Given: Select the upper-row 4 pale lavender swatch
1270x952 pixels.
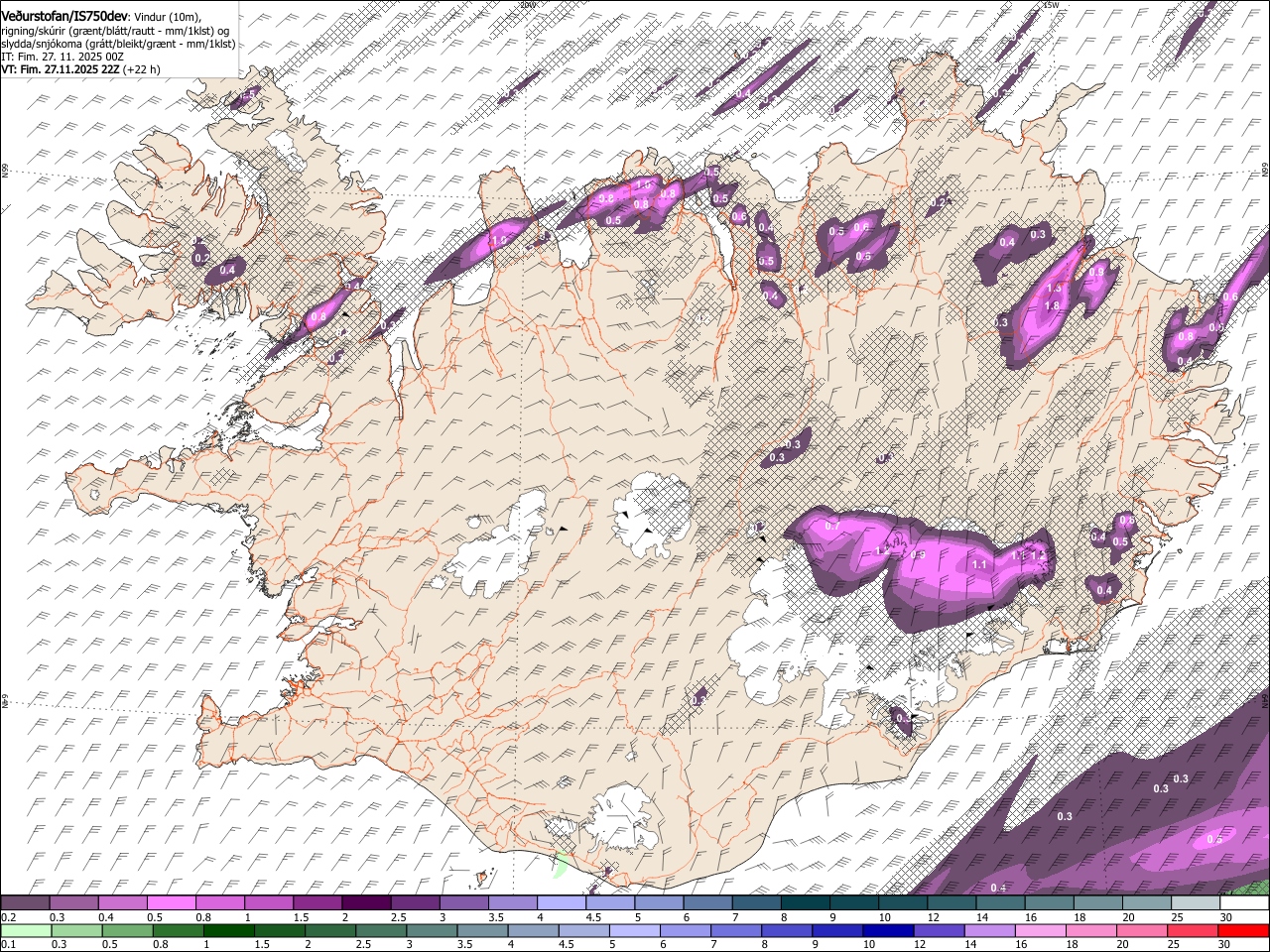Looking at the screenshot, I should point(562,903).
